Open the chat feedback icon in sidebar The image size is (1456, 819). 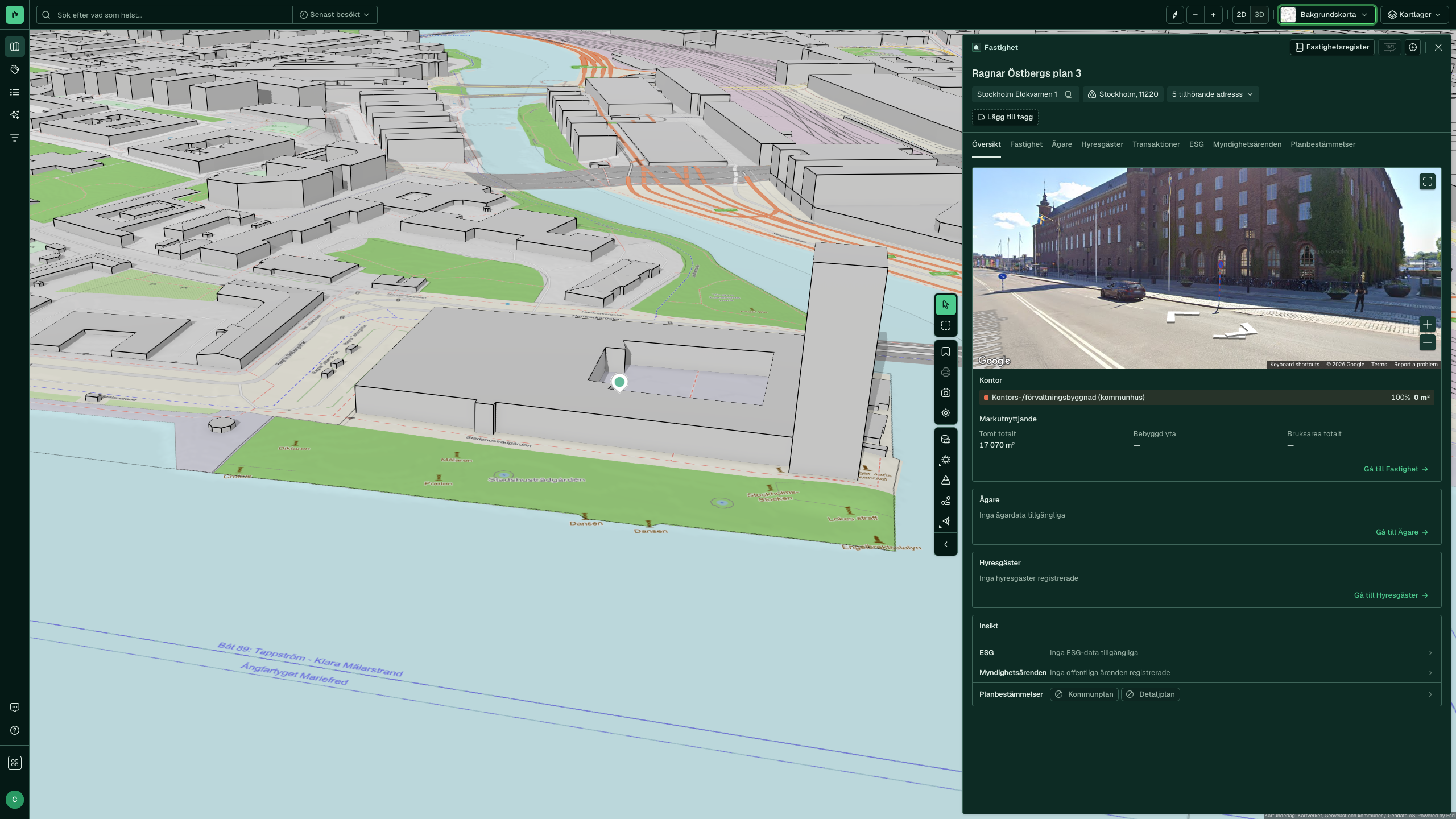click(x=15, y=708)
